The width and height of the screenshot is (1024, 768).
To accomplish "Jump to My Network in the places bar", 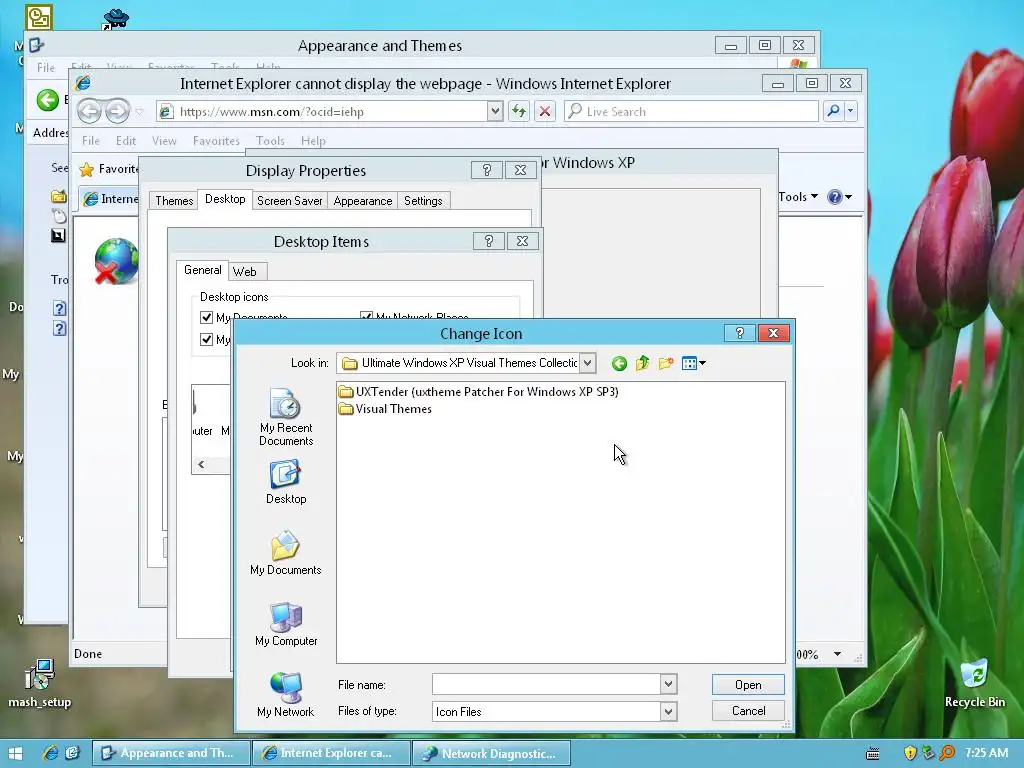I will point(286,695).
